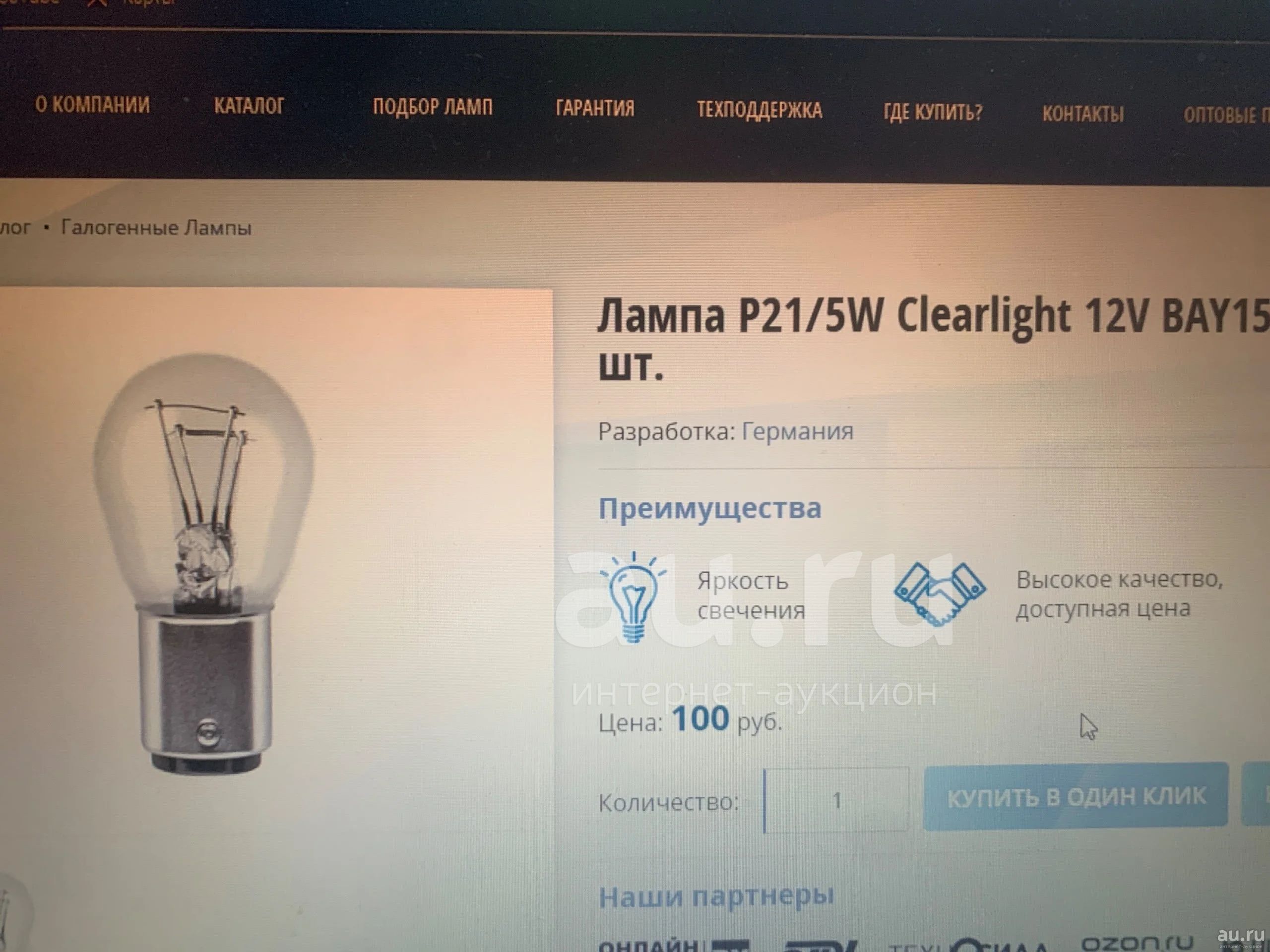The height and width of the screenshot is (952, 1270).
Task: Click the light bulb brightness icon
Action: [634, 597]
